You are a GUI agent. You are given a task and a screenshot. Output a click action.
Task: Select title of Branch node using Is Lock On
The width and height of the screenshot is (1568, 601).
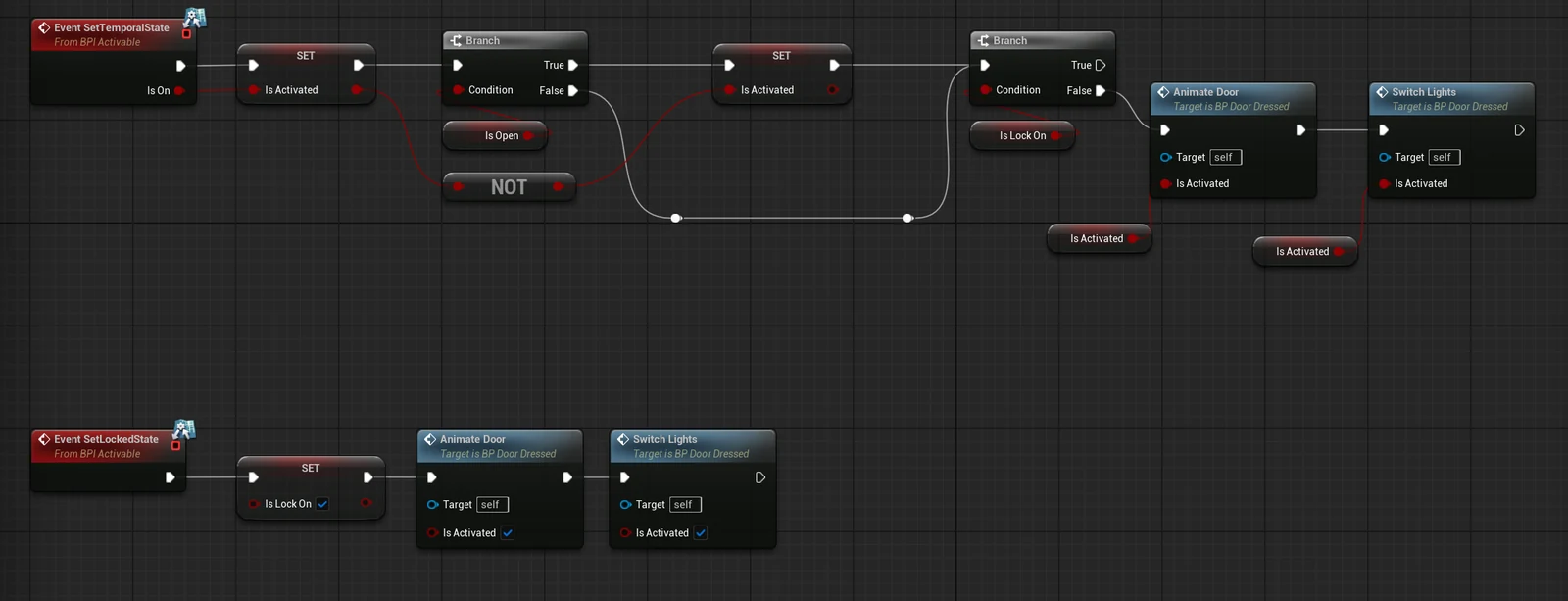point(1010,41)
